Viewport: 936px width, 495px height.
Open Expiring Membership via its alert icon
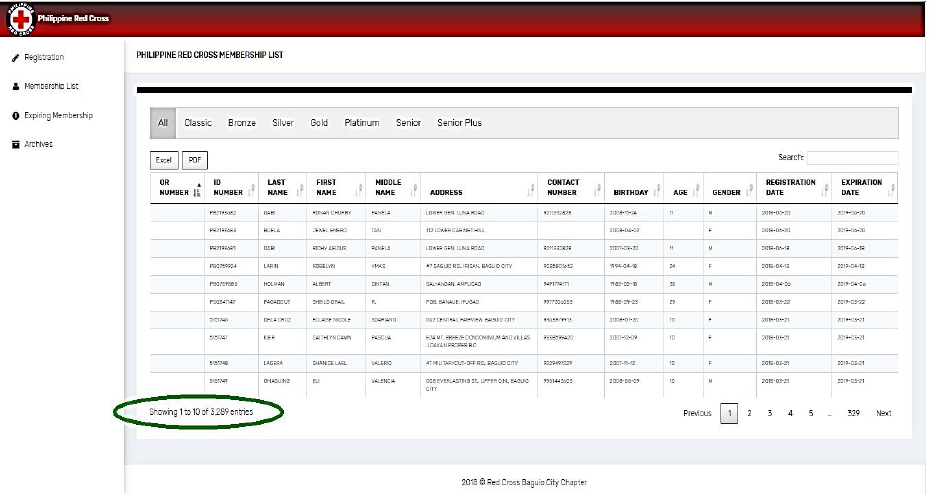click(x=16, y=116)
